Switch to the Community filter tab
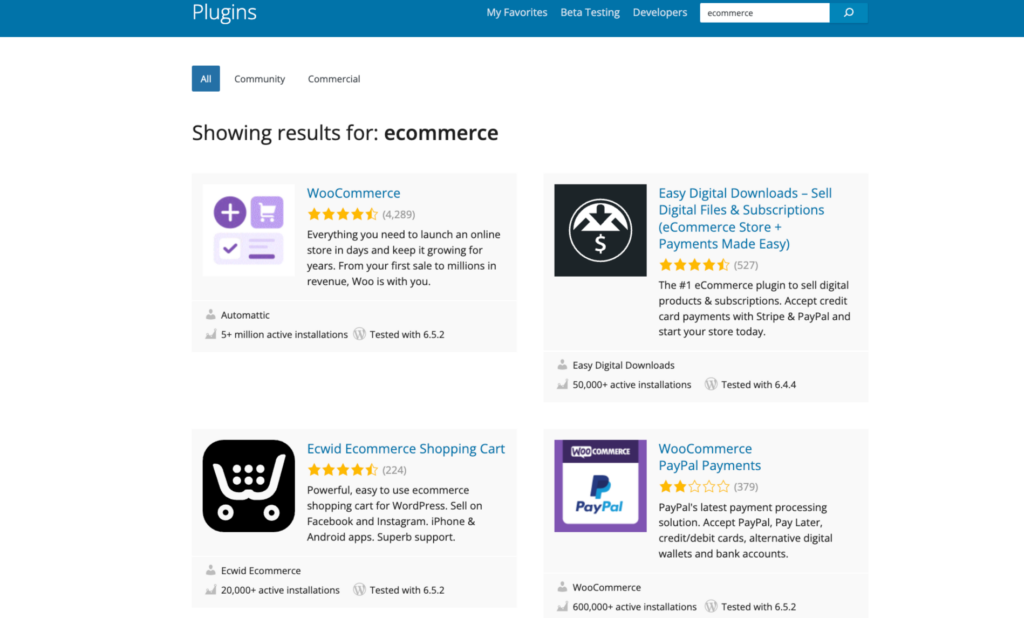Image resolution: width=1024 pixels, height=618 pixels. (x=259, y=79)
